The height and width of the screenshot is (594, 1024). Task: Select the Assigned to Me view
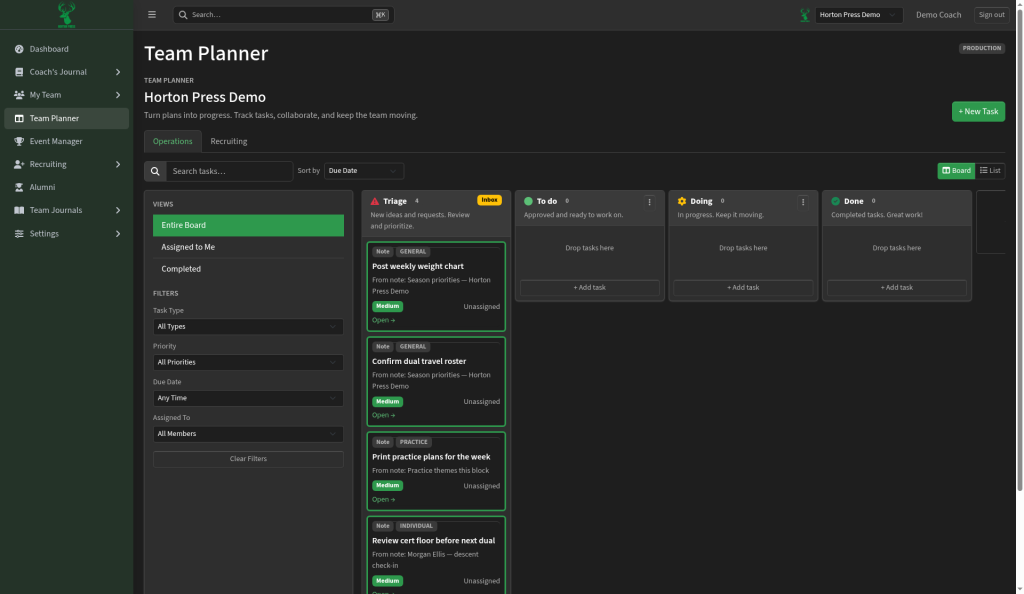tap(248, 247)
